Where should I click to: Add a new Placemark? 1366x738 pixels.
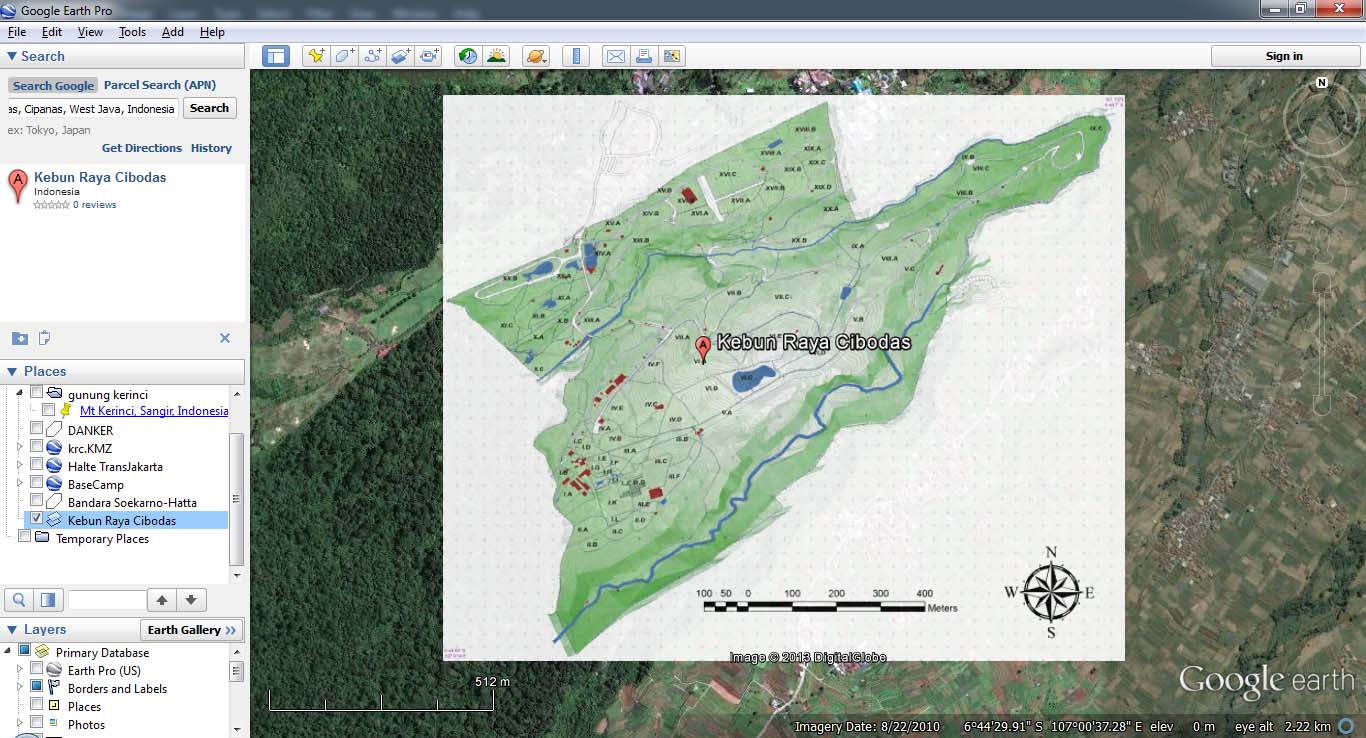click(x=314, y=56)
